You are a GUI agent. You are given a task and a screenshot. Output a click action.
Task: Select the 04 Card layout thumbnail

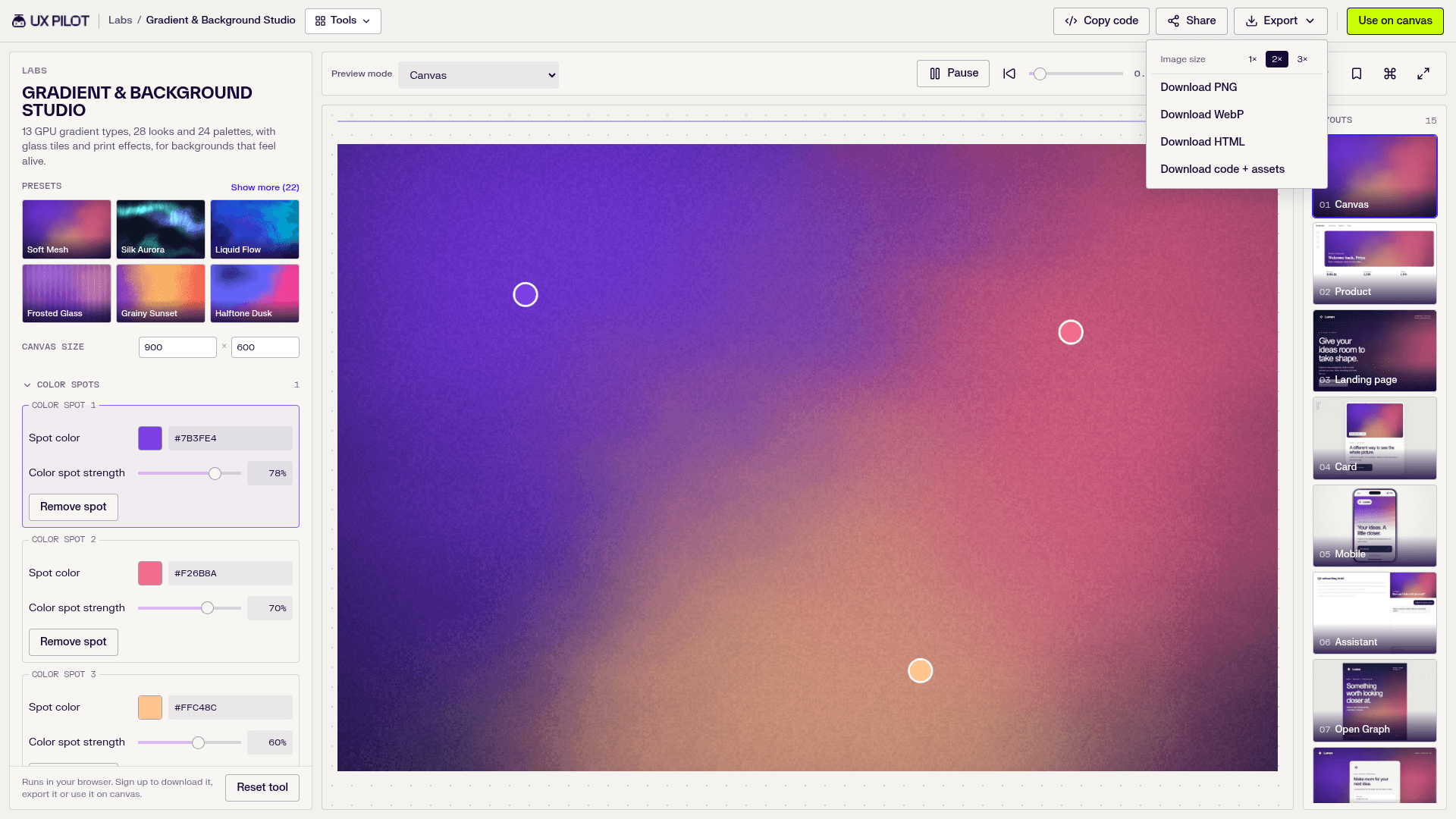pyautogui.click(x=1375, y=438)
